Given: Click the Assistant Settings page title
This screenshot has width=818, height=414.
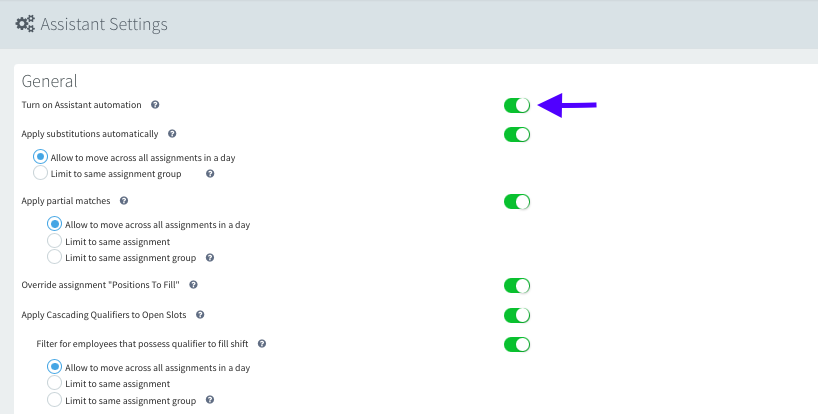Looking at the screenshot, I should pos(104,25).
